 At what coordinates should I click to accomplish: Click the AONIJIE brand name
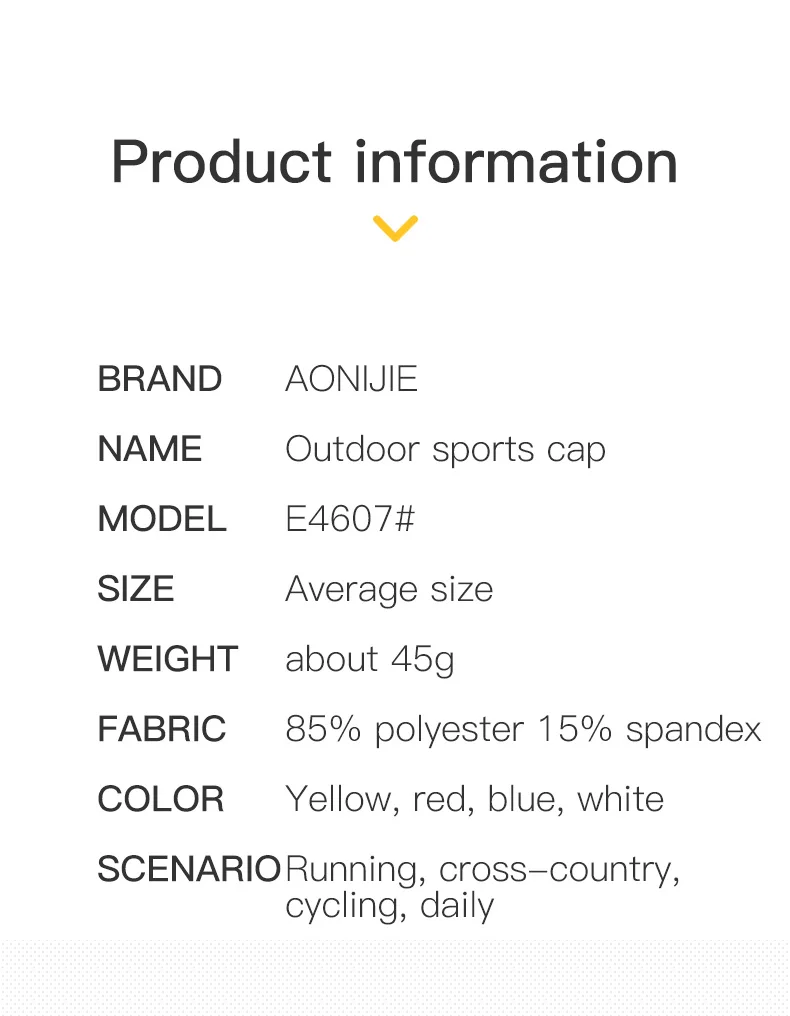point(351,380)
